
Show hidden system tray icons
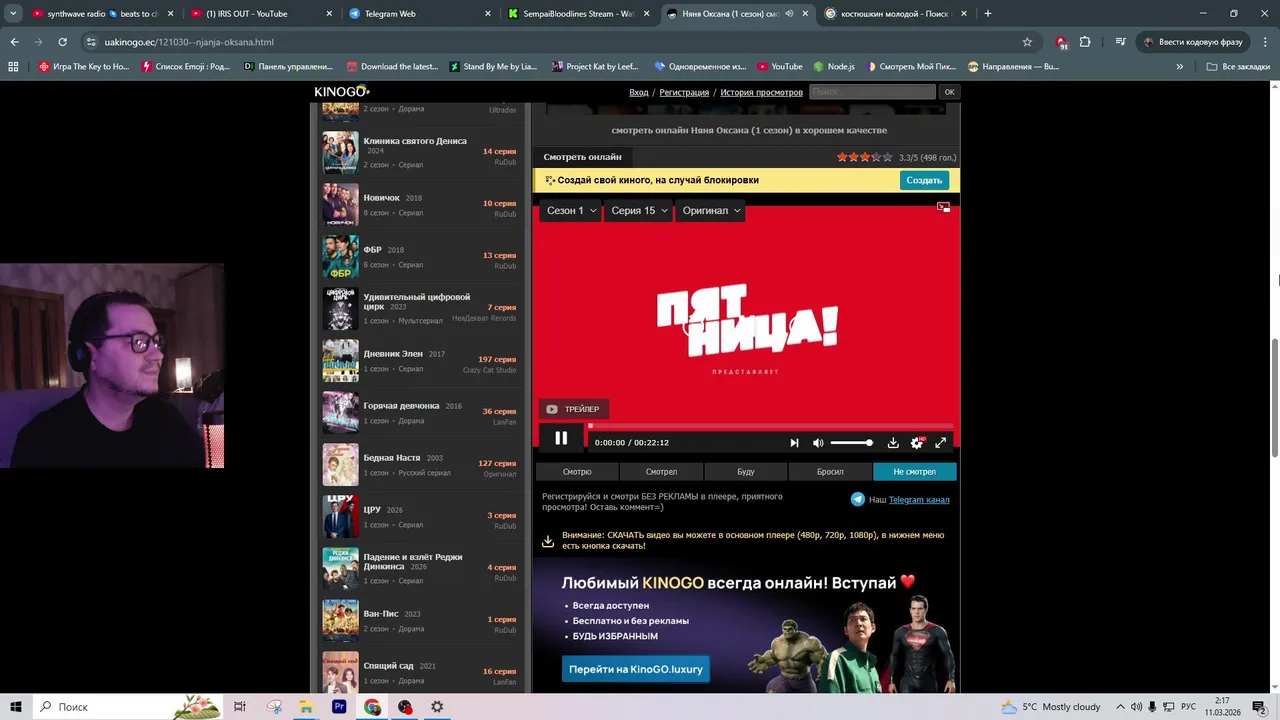click(x=1120, y=707)
